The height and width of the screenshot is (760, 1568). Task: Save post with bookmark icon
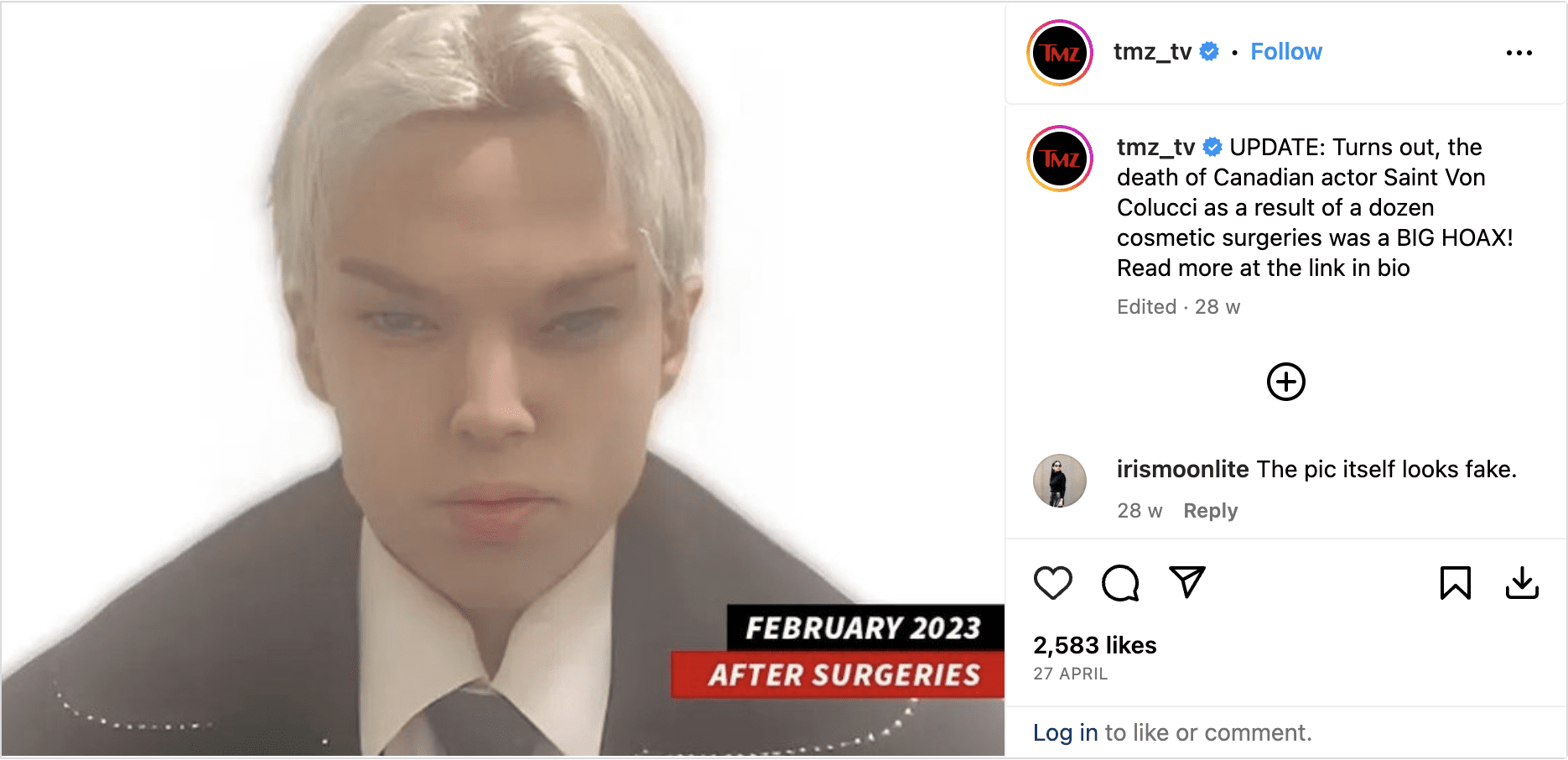(x=1456, y=583)
